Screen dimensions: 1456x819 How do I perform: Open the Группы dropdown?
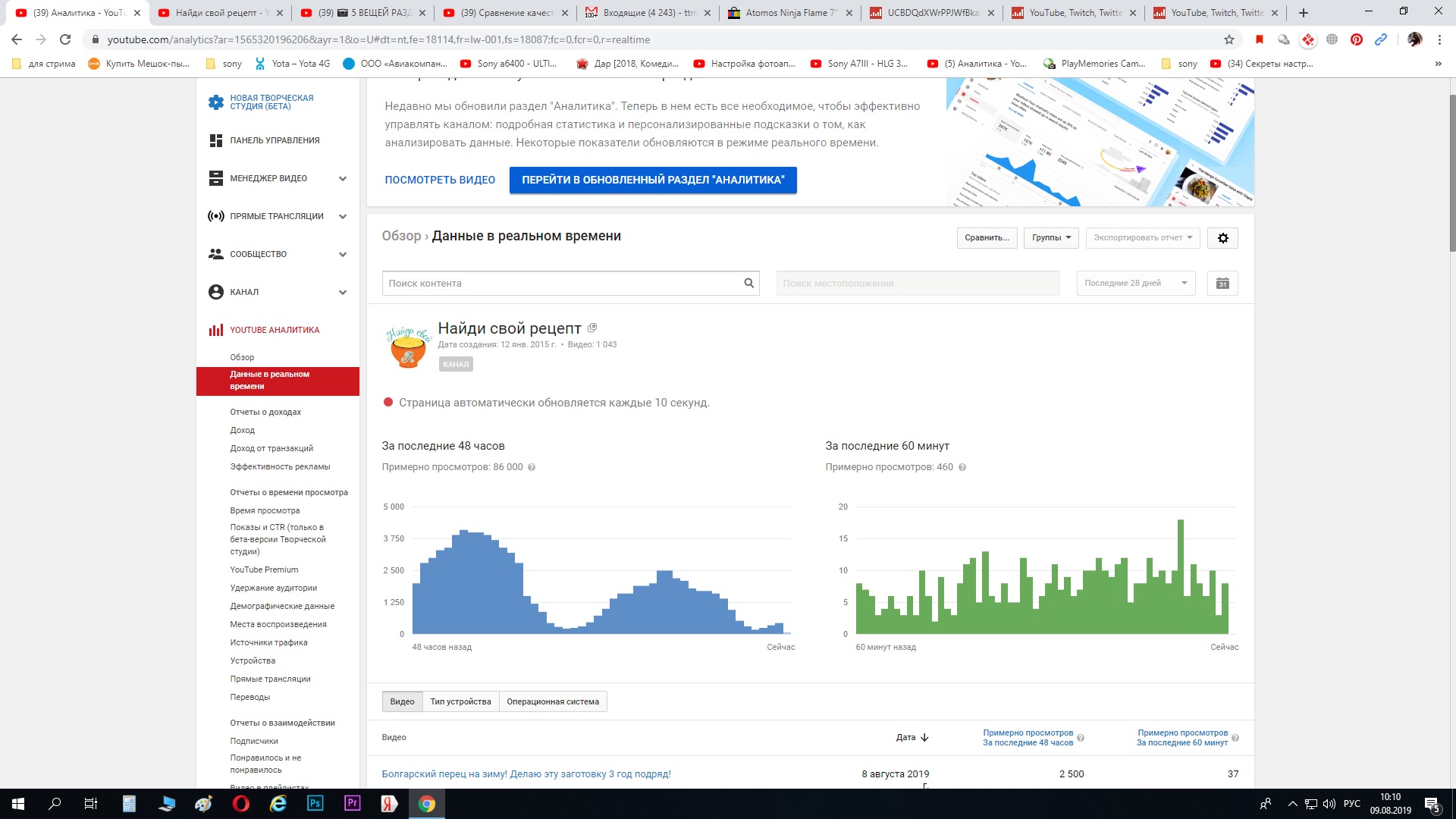pyautogui.click(x=1051, y=238)
